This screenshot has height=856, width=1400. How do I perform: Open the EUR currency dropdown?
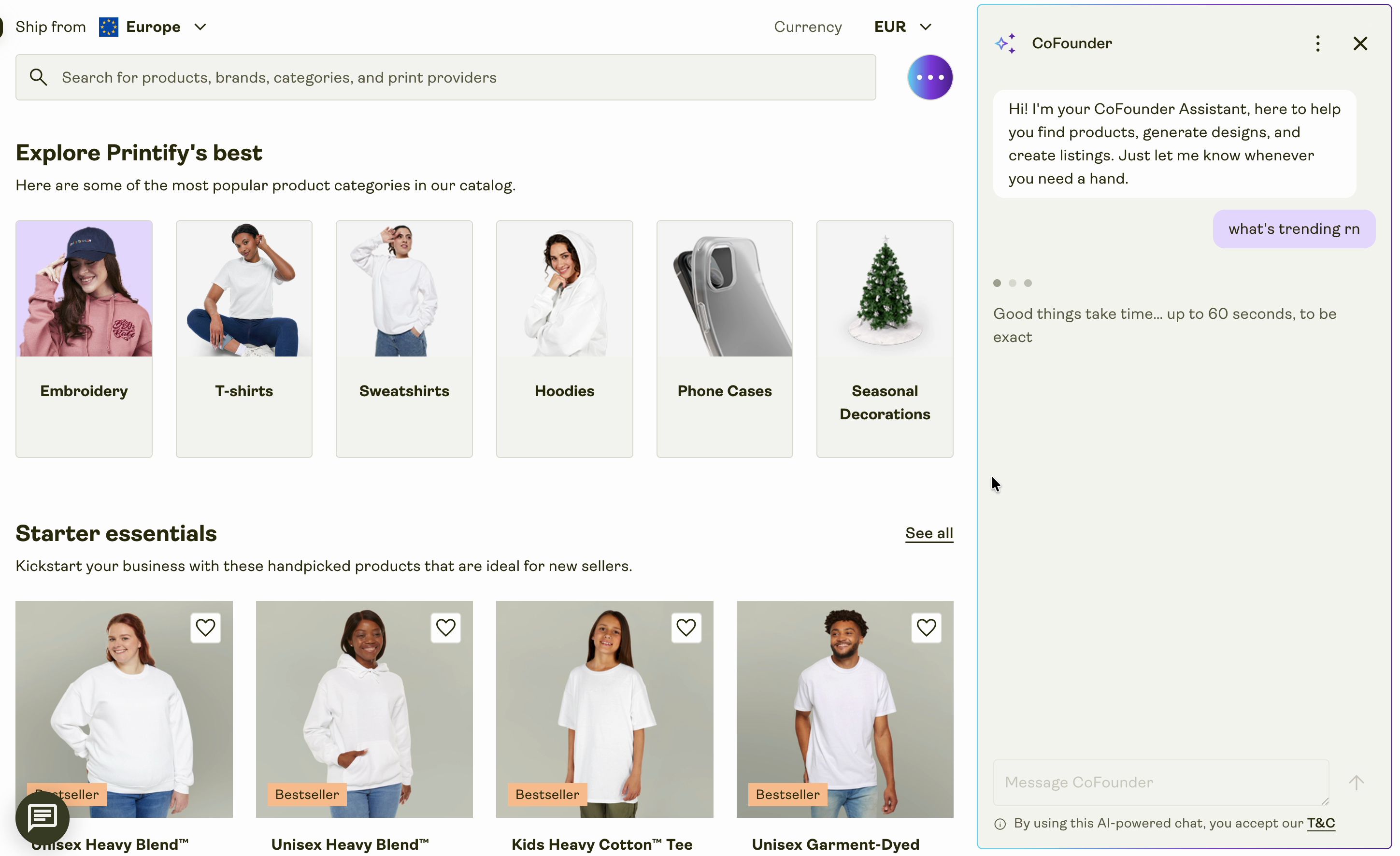903,27
